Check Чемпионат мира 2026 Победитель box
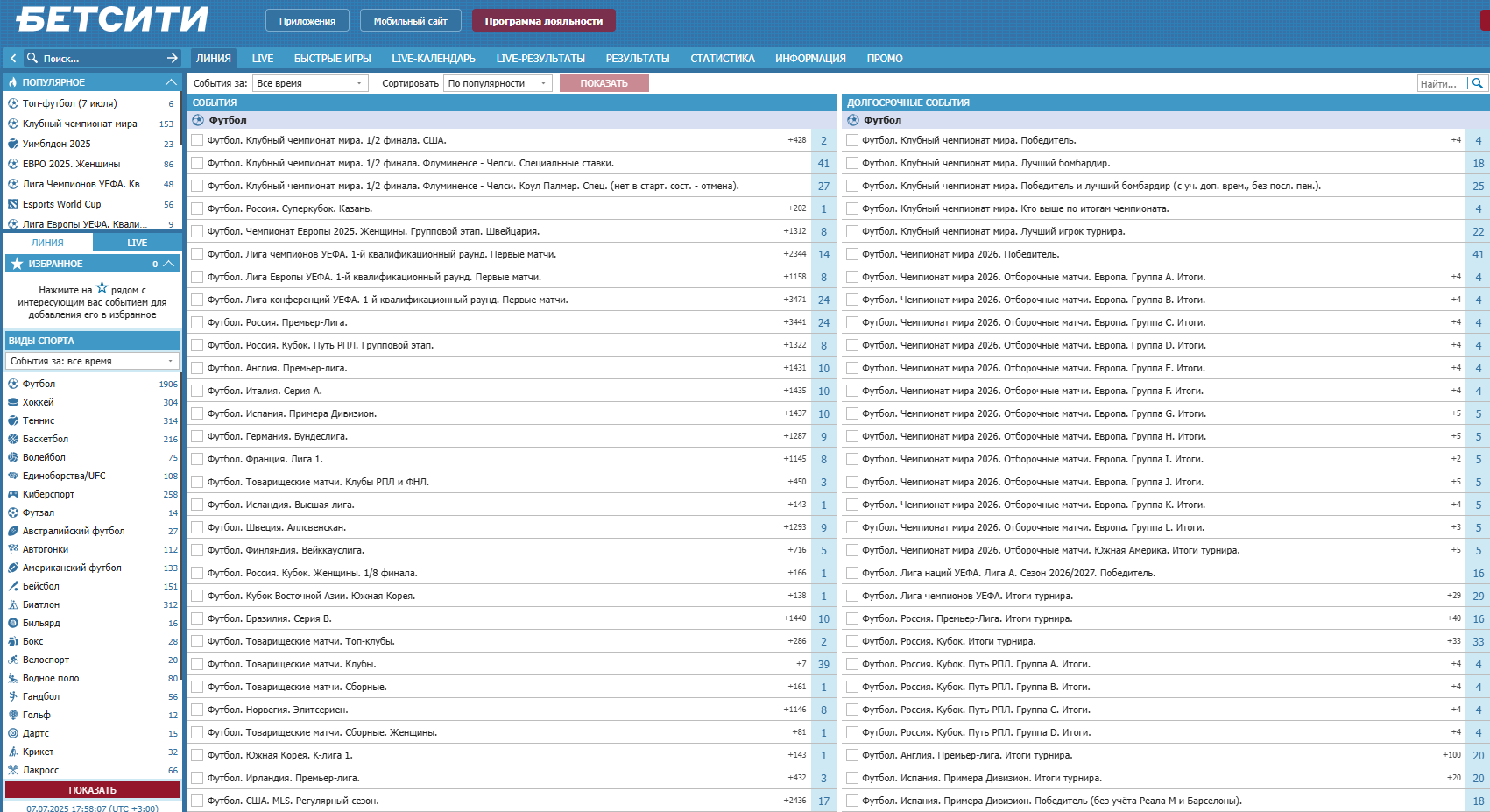 coord(852,254)
